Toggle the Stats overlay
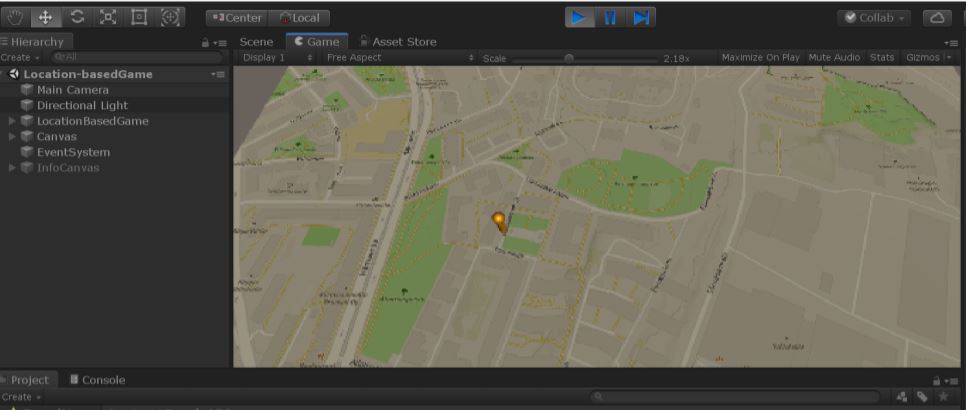The image size is (966, 410). [x=882, y=58]
